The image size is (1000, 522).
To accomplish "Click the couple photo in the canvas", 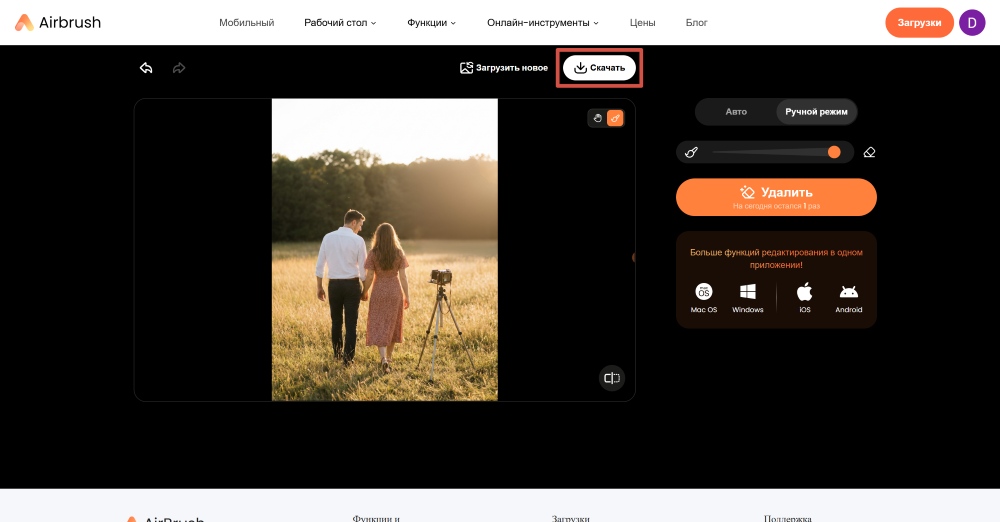I will point(385,250).
